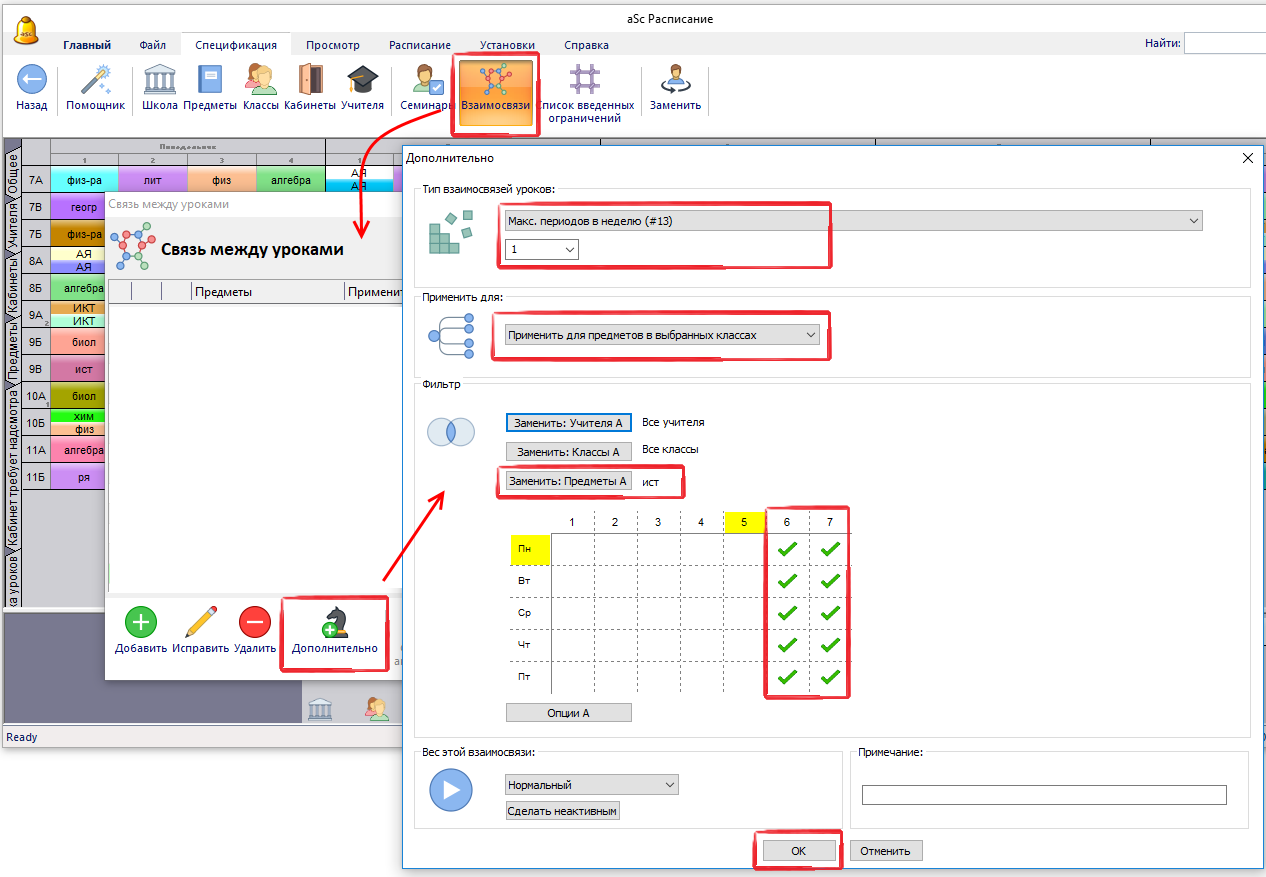Open the Школа settings icon
Viewport: 1266px width, 877px height.
pyautogui.click(x=160, y=80)
